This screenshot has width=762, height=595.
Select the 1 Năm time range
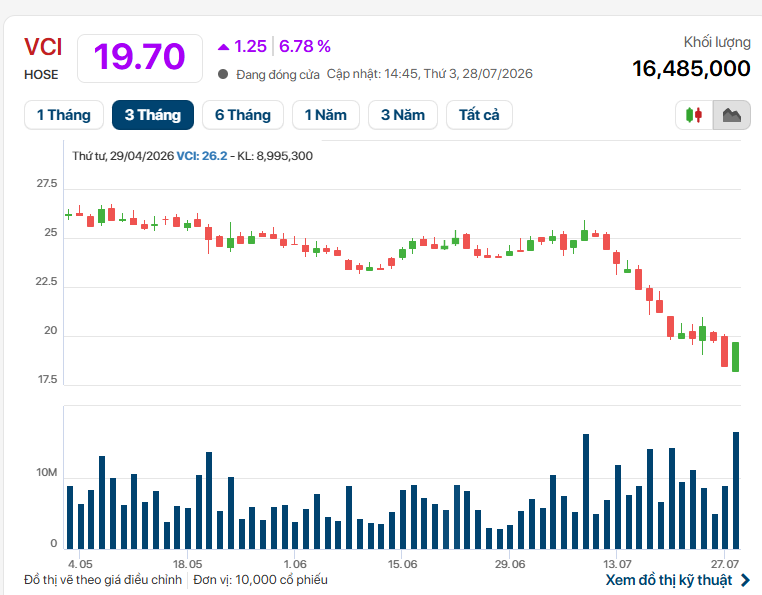pyautogui.click(x=326, y=115)
